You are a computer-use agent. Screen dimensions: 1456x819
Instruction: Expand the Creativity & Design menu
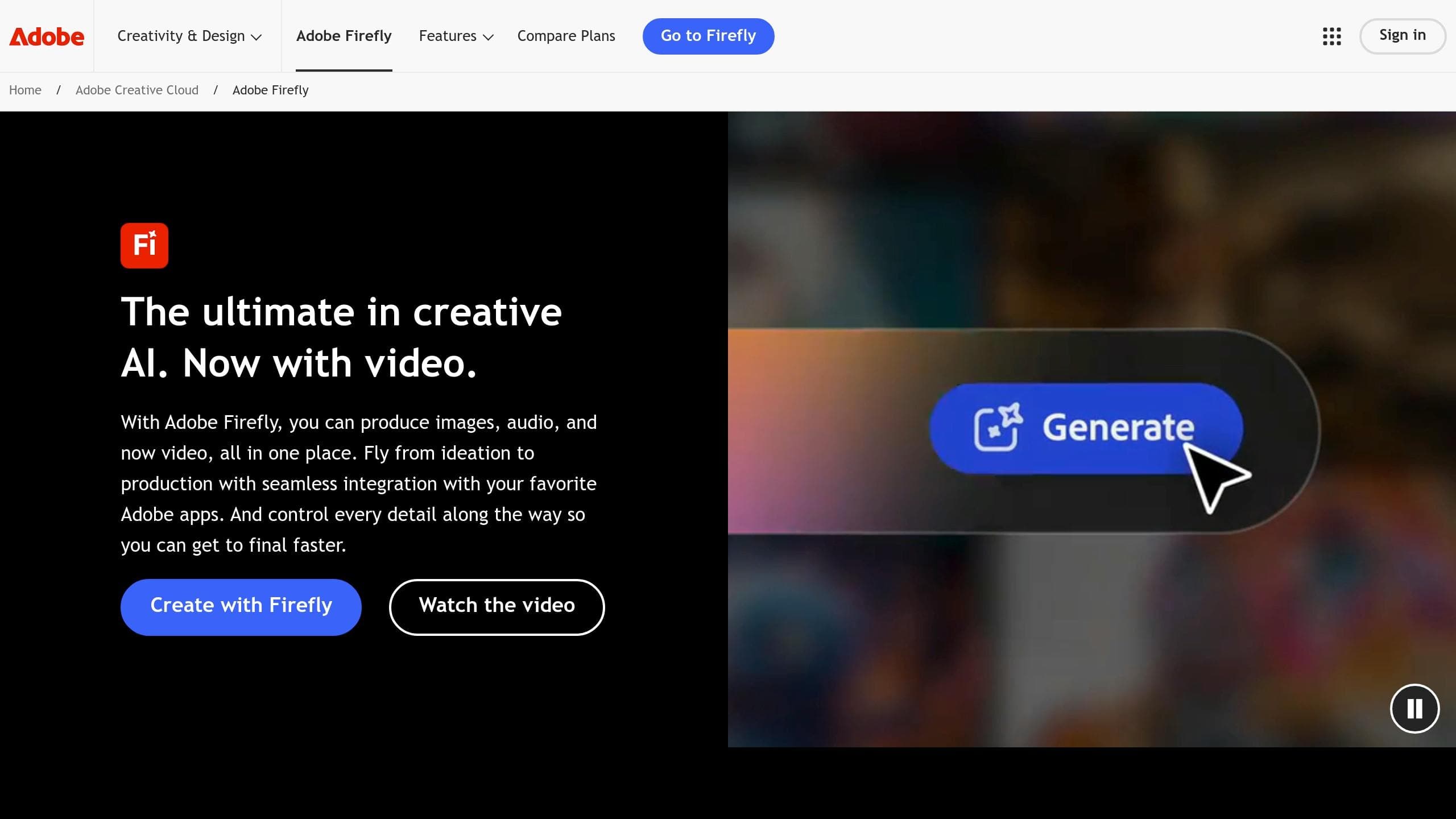(x=189, y=36)
